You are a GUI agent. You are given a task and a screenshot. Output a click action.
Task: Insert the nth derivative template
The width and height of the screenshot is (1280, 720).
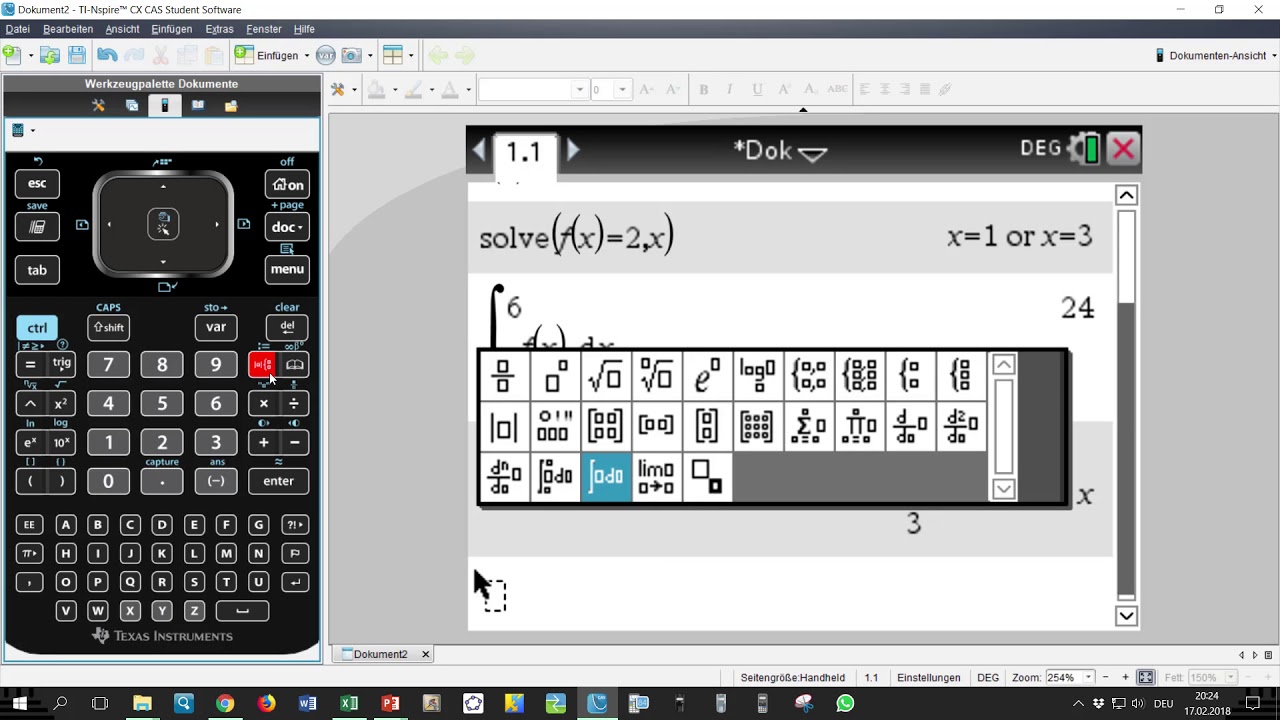(x=504, y=477)
